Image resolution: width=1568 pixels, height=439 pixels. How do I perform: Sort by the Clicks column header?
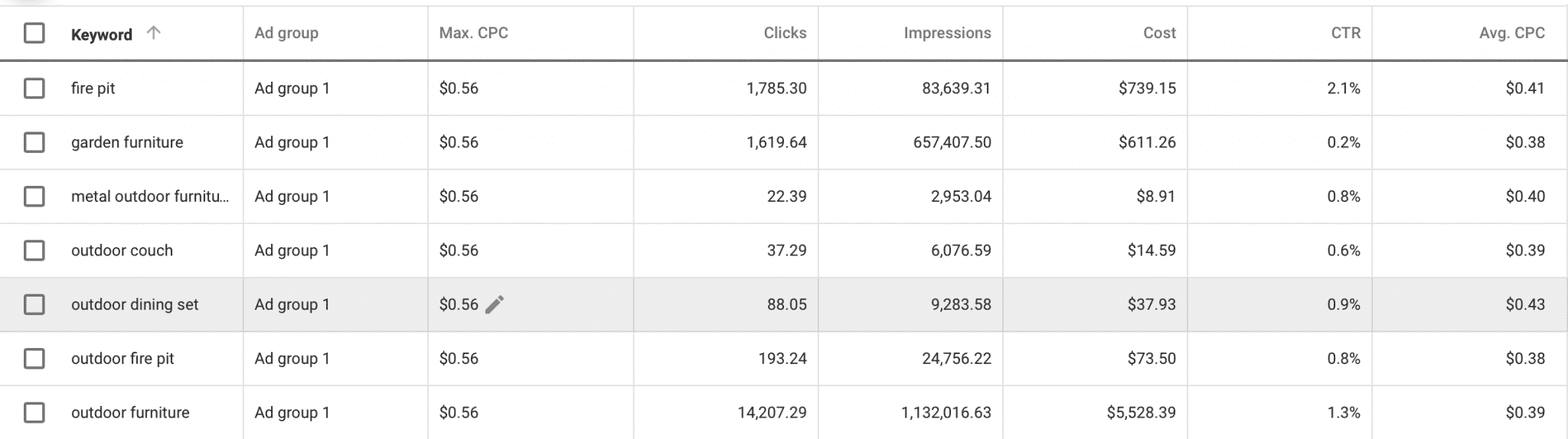click(x=785, y=33)
